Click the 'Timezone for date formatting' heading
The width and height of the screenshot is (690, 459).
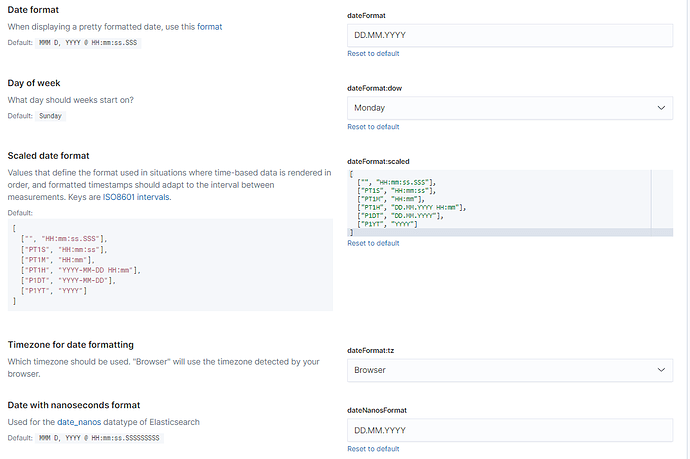[x=85, y=344]
